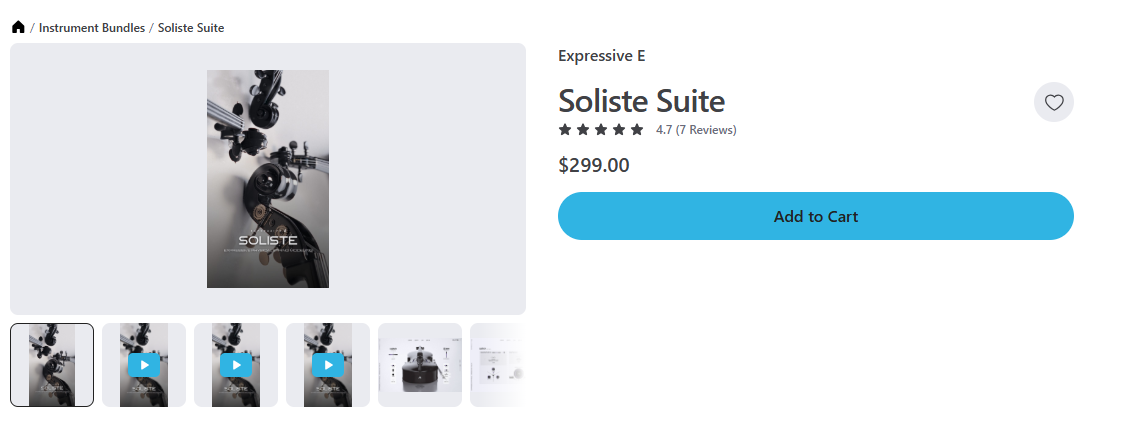Open the Expressive E brand link
Image resolution: width=1125 pixels, height=424 pixels.
click(x=602, y=56)
